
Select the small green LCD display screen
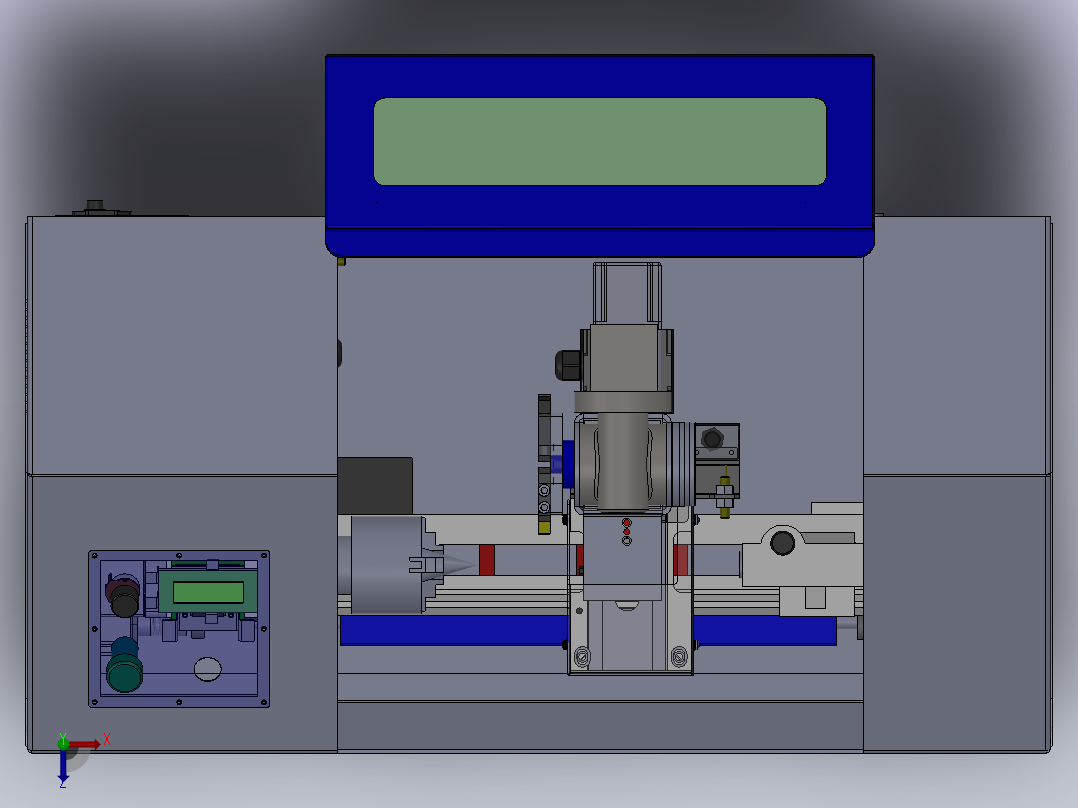[x=208, y=592]
